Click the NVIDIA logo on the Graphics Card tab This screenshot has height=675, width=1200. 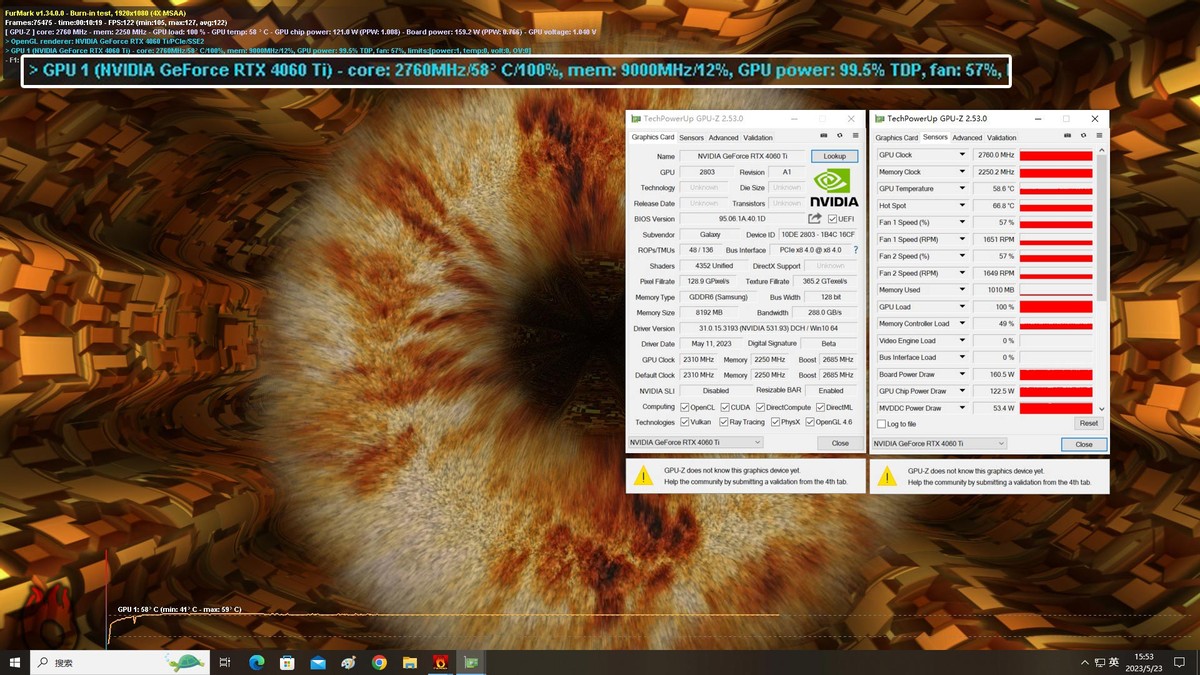coord(834,182)
